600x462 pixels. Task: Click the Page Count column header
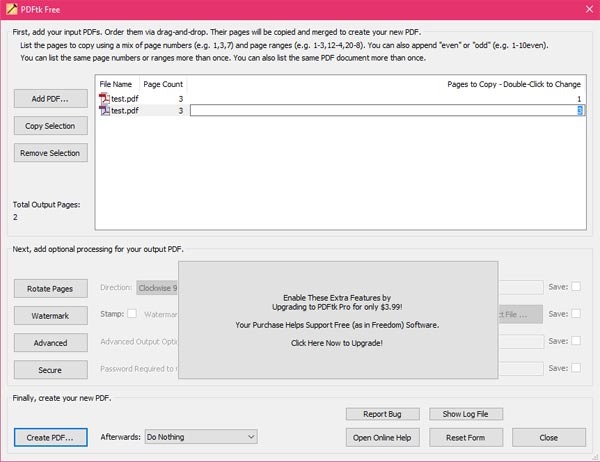163,84
